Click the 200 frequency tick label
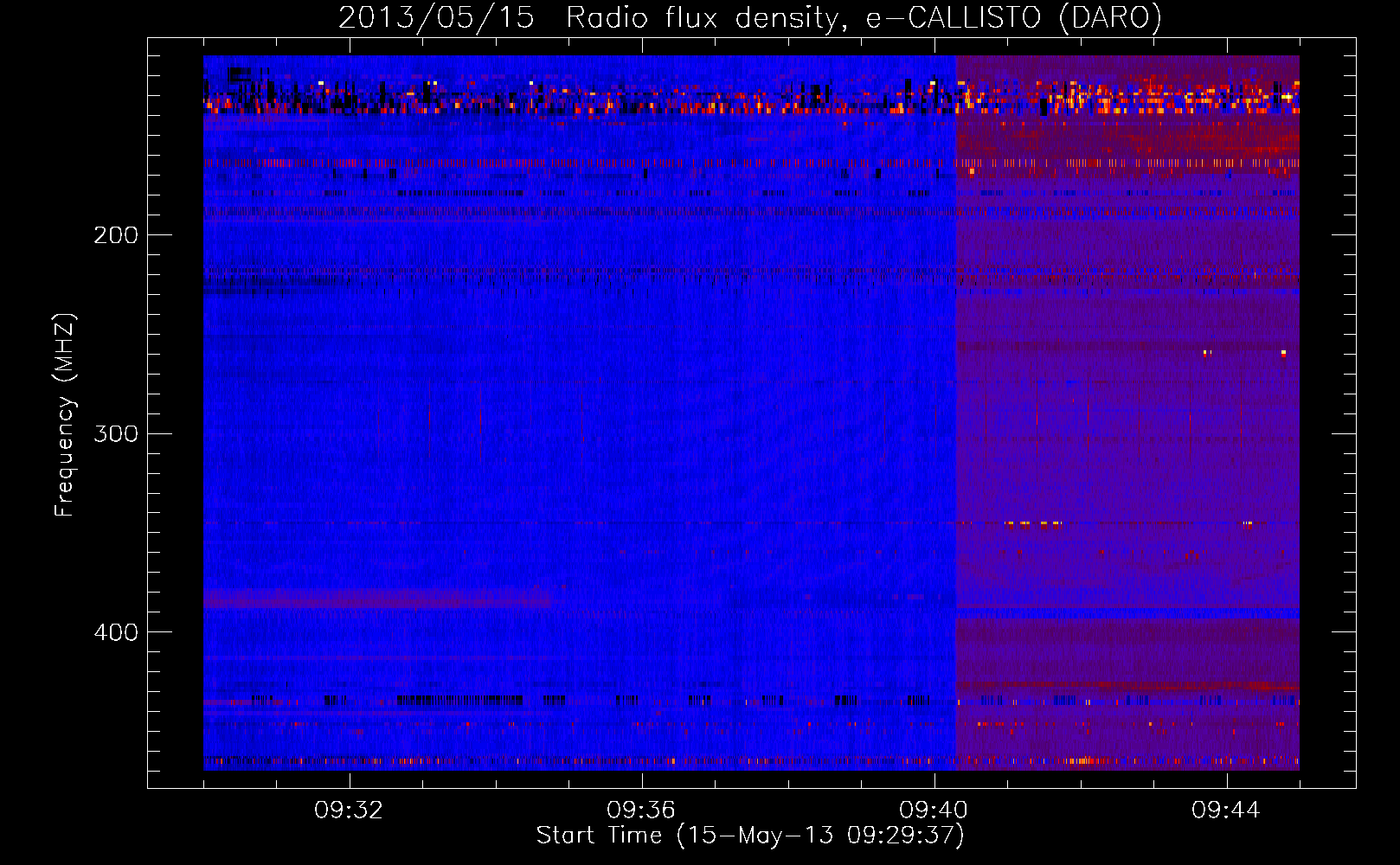1400x865 pixels. [x=116, y=235]
